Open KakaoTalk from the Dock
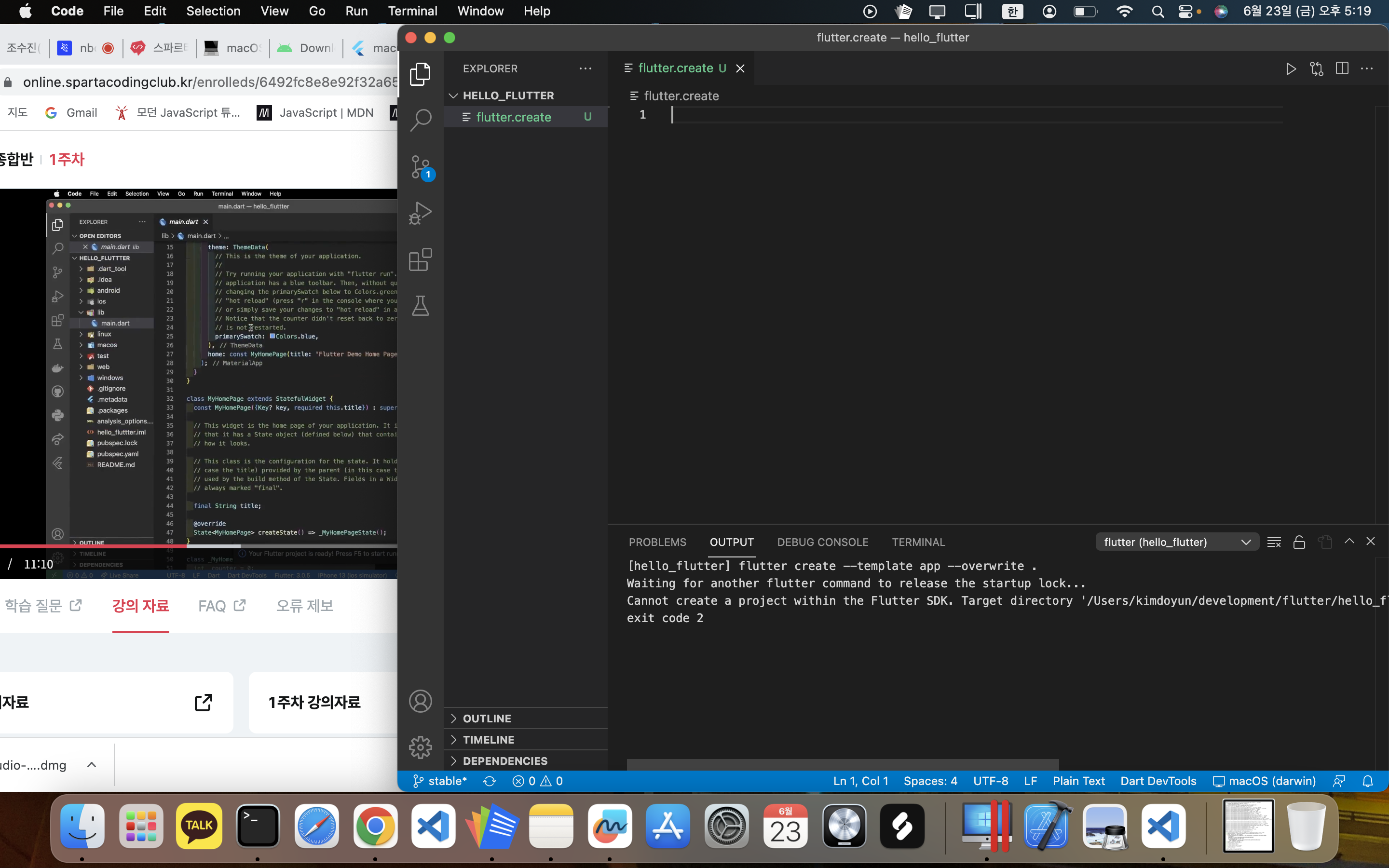The height and width of the screenshot is (868, 1389). click(x=199, y=826)
